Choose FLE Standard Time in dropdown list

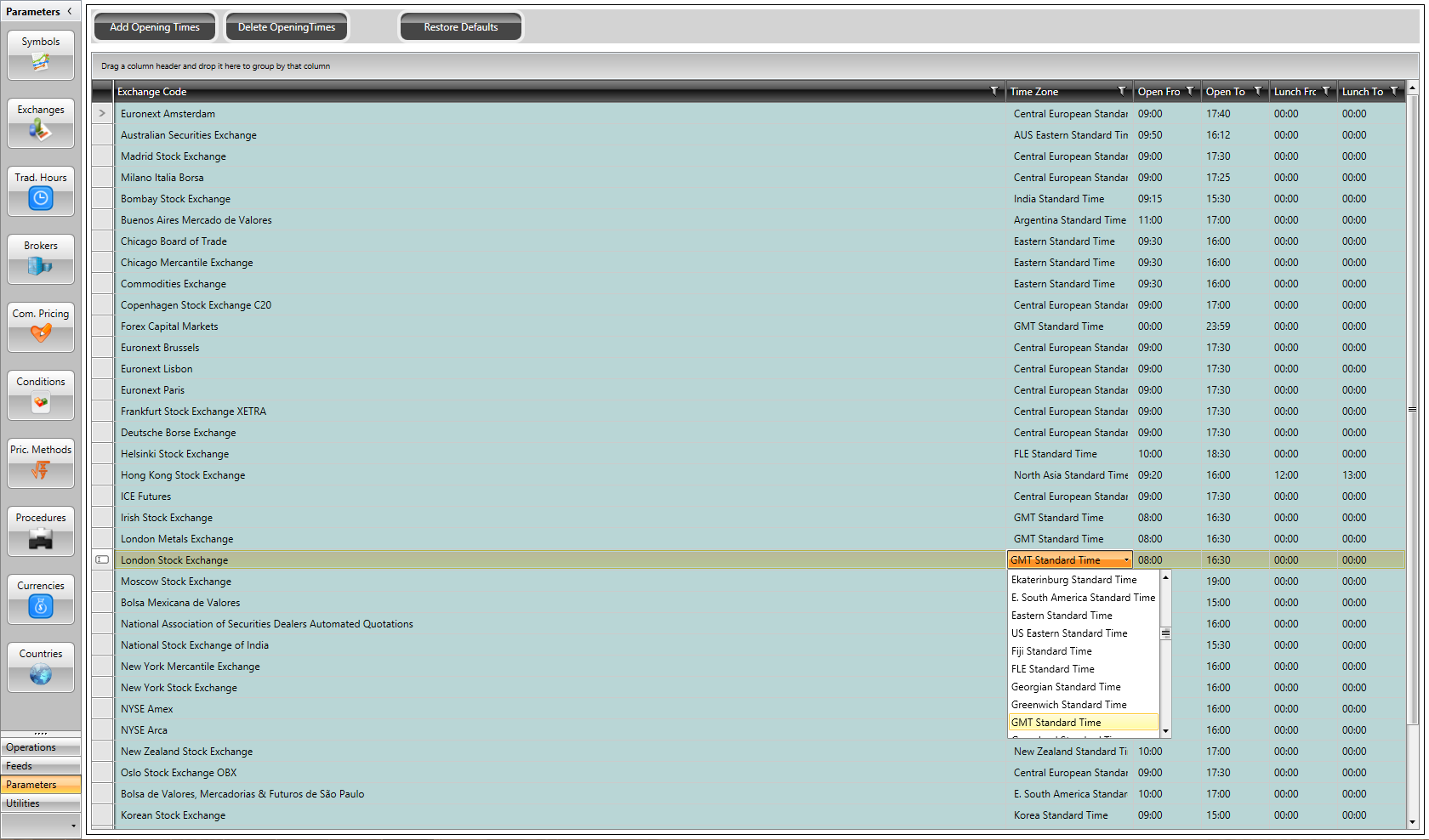coord(1052,669)
